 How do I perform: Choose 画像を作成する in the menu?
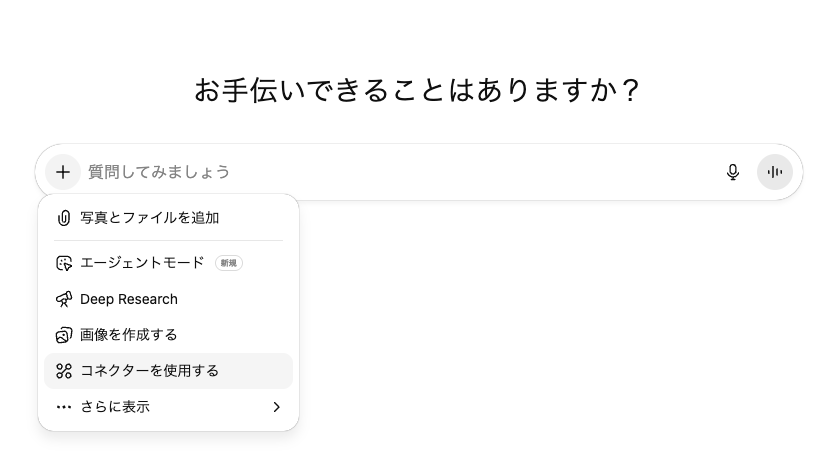129,335
